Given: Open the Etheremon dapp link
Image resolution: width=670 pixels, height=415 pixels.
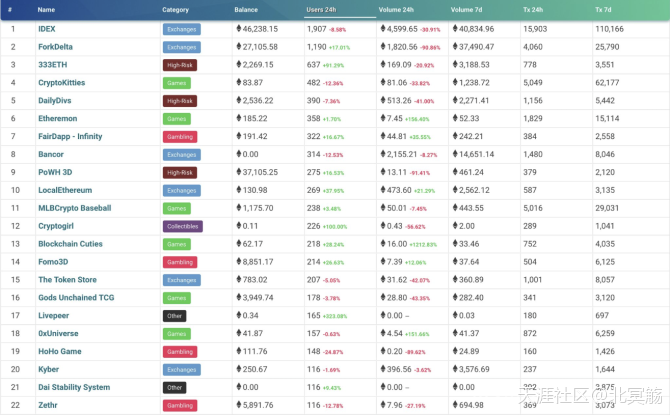Looking at the screenshot, I should coord(58,119).
